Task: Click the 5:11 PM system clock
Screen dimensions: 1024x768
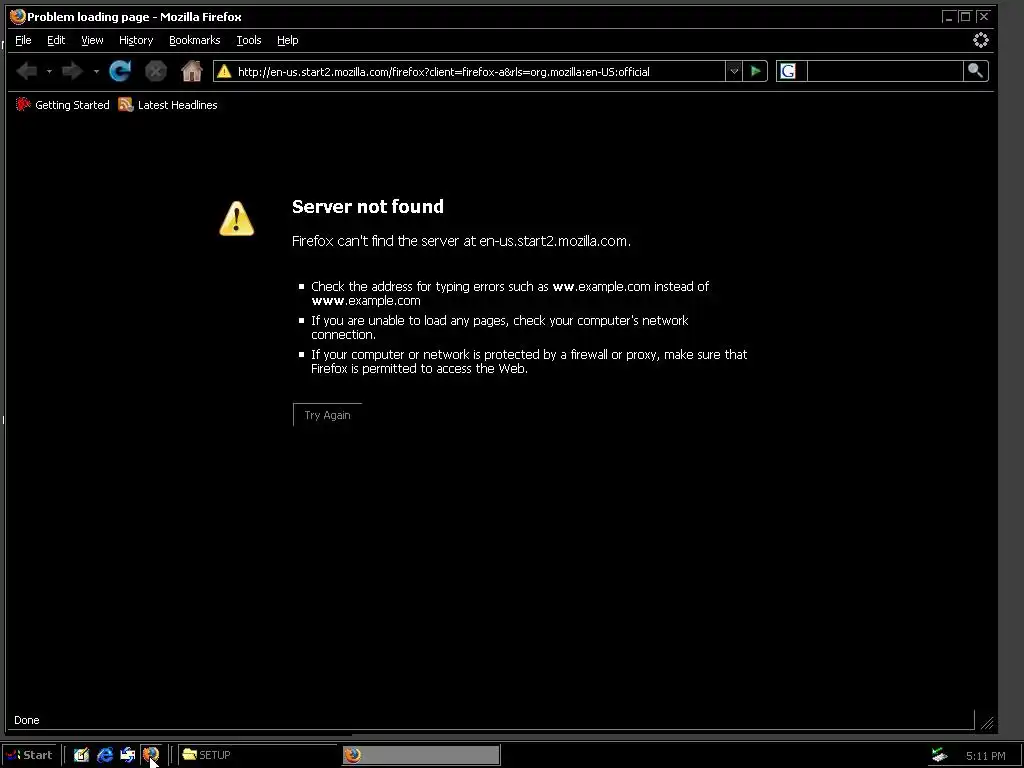Action: click(x=985, y=756)
